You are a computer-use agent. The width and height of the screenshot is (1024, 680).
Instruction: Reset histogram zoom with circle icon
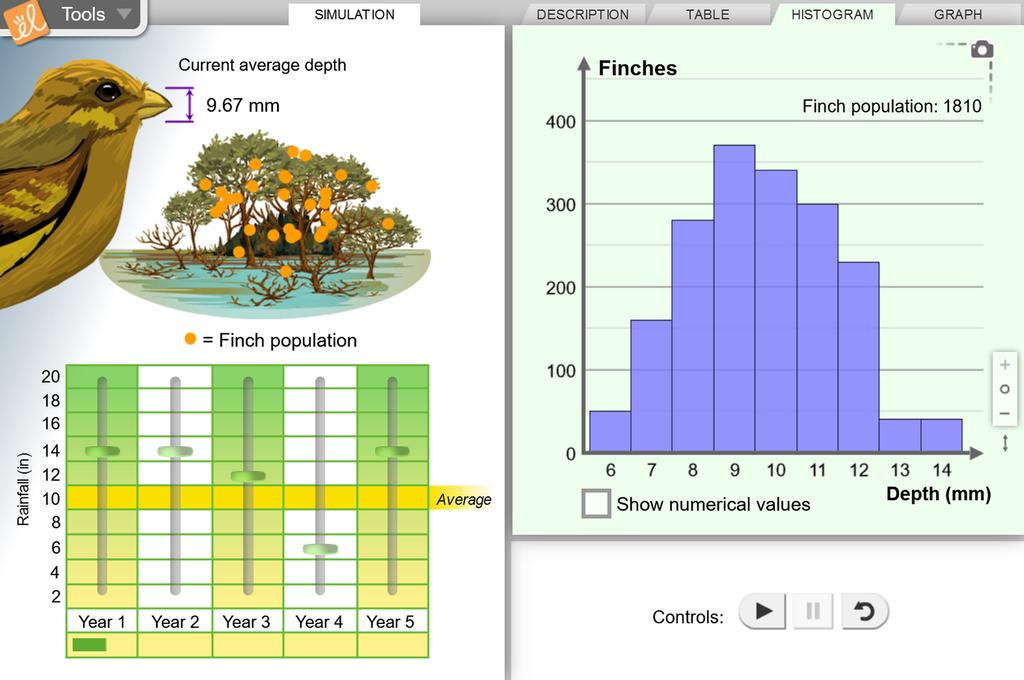1004,389
